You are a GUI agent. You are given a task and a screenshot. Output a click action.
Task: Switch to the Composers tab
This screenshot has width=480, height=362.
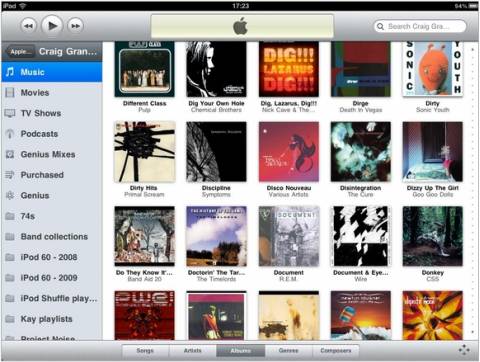coord(336,351)
